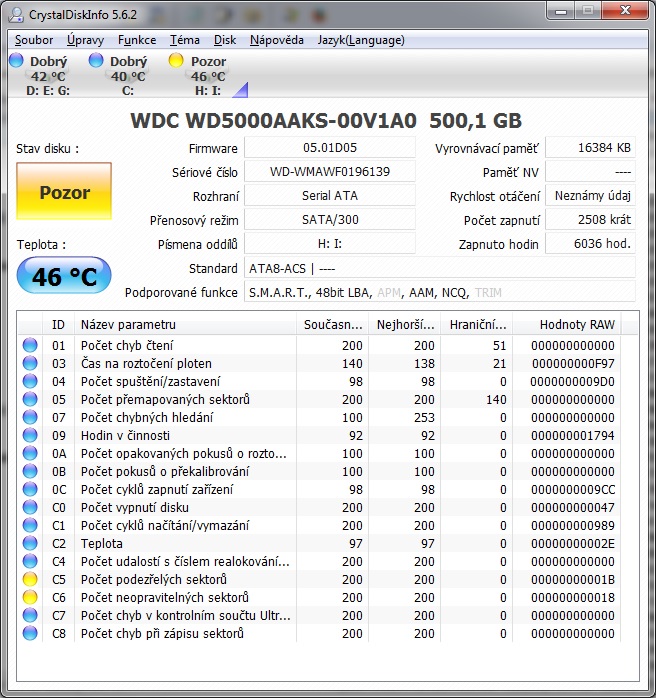Click status icon for row 0A
Image resolution: width=656 pixels, height=698 pixels.
[30, 453]
